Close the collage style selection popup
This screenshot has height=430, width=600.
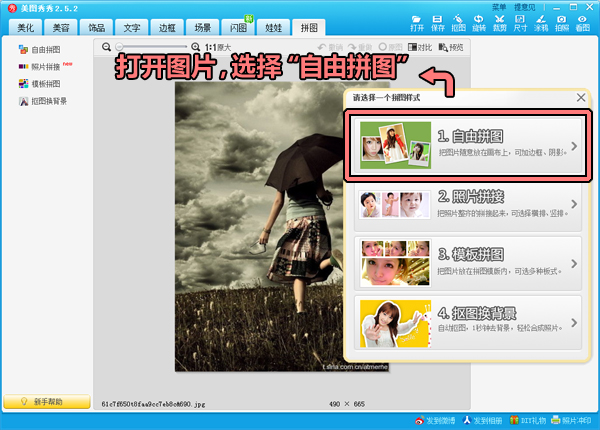coord(581,97)
